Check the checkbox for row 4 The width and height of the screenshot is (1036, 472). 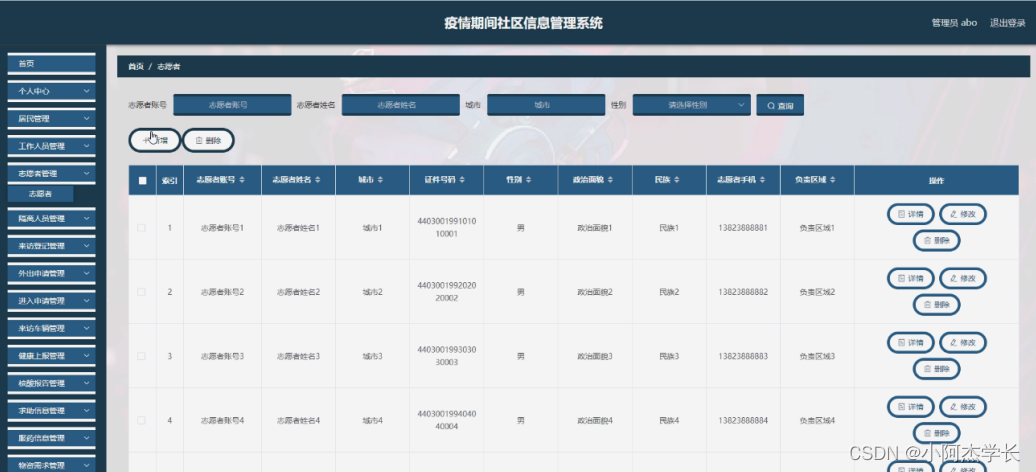[x=141, y=420]
